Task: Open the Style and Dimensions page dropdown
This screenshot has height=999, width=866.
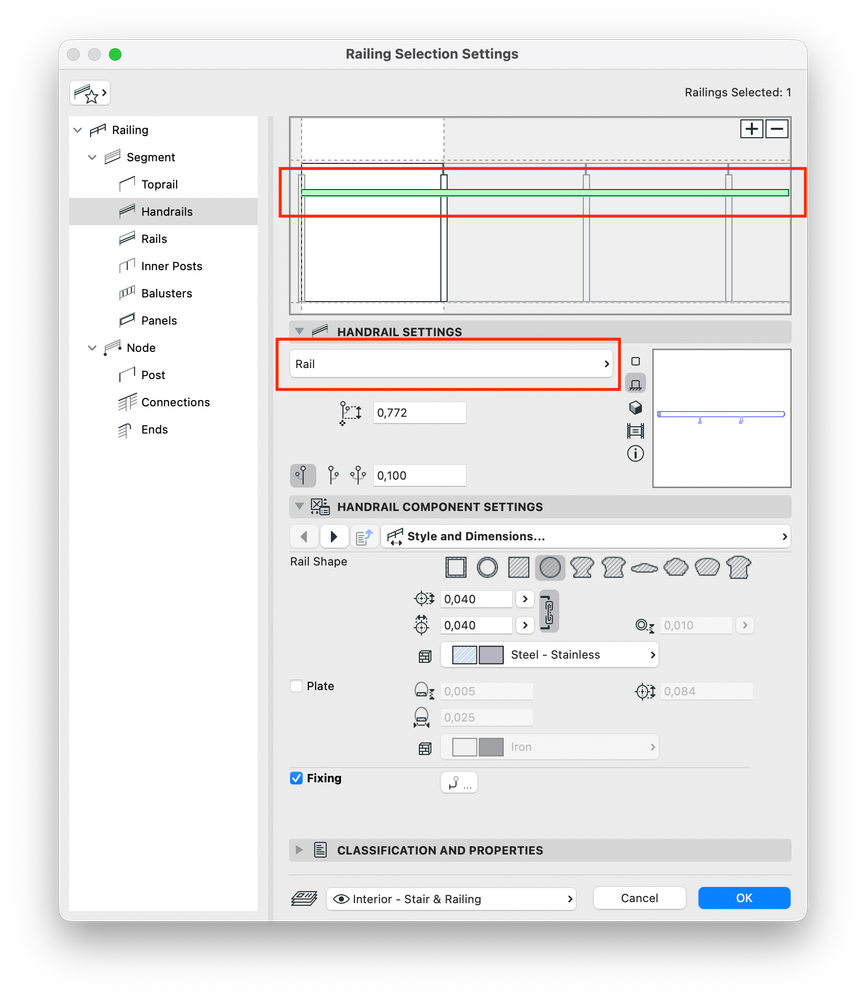Action: pos(586,536)
